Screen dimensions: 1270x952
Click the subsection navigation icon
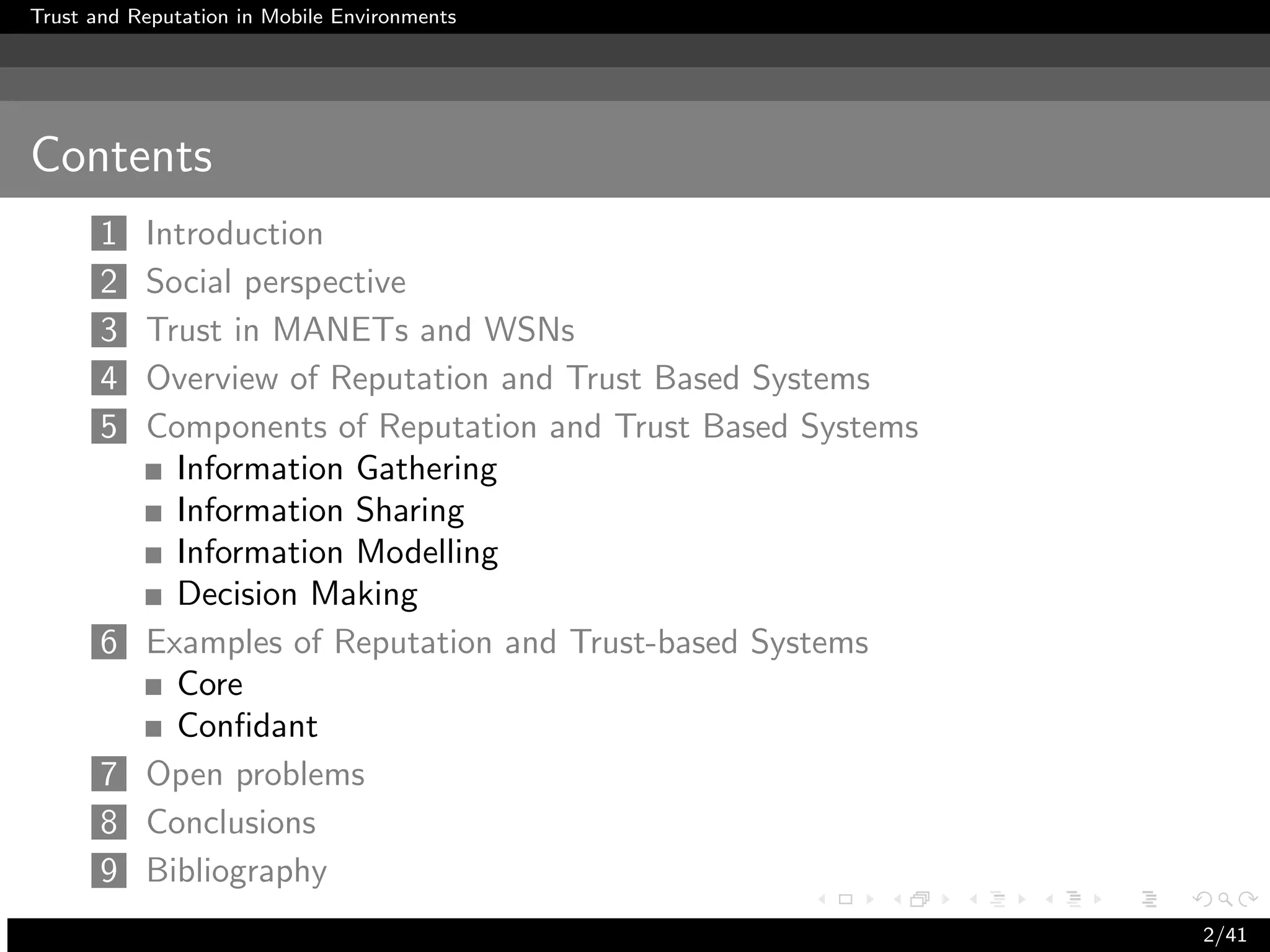click(997, 899)
